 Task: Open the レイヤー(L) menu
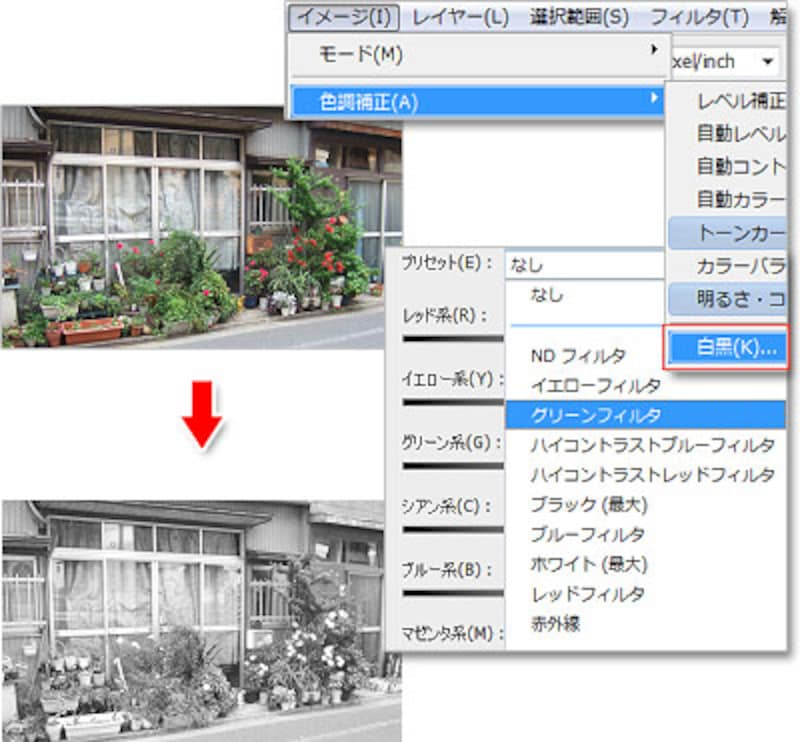[x=459, y=17]
